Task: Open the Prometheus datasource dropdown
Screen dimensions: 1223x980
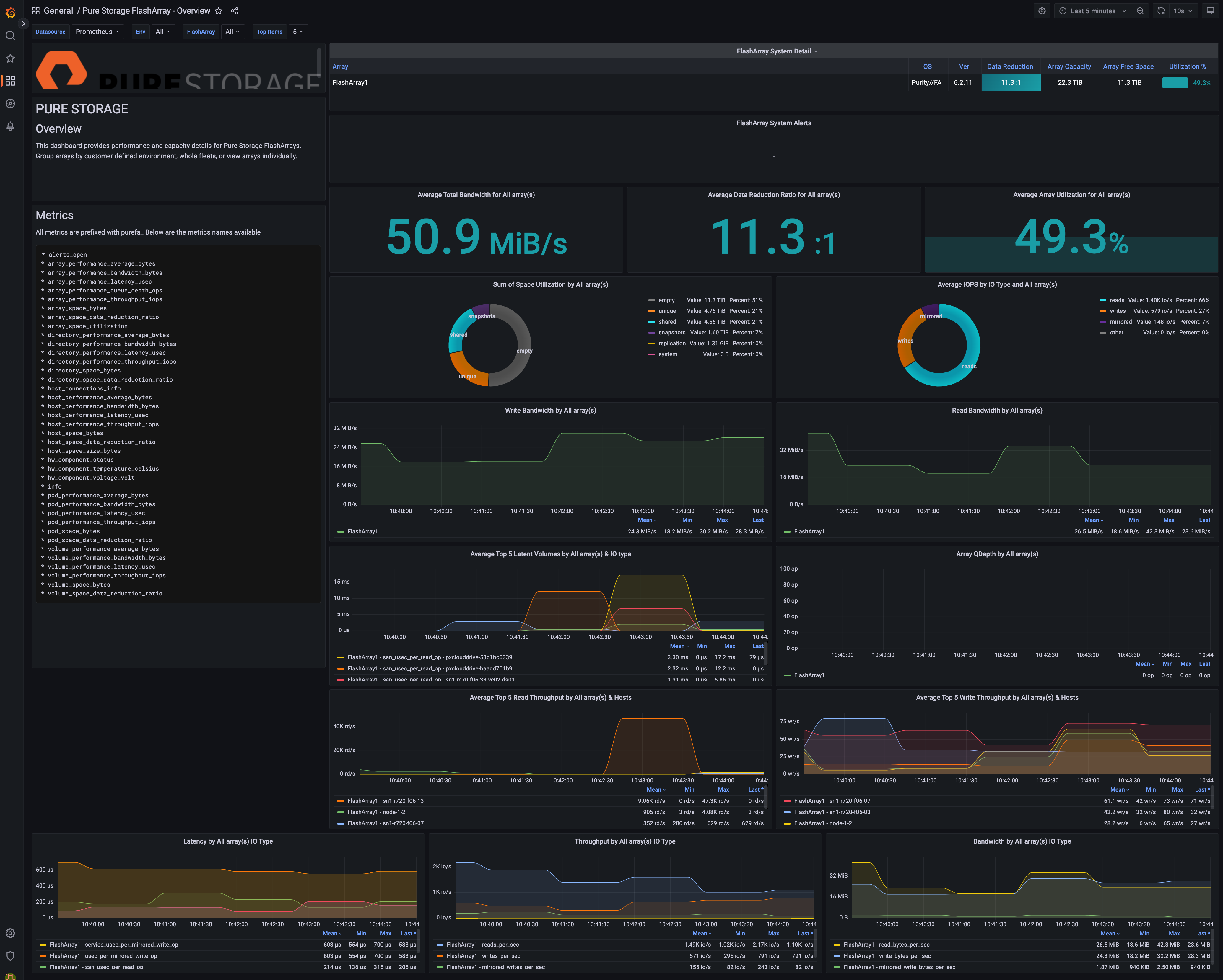Action: pos(97,32)
